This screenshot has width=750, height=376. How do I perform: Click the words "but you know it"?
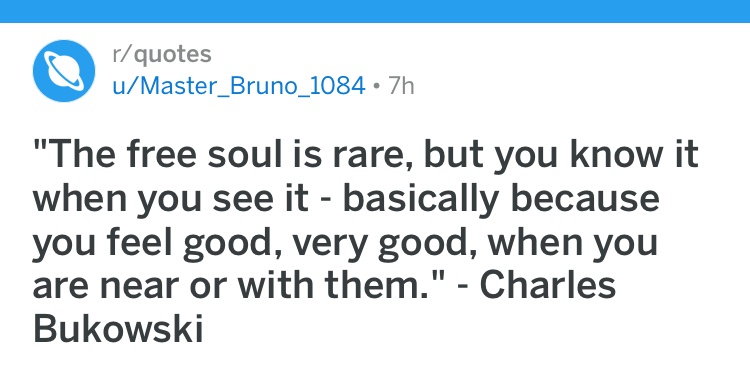click(x=561, y=157)
